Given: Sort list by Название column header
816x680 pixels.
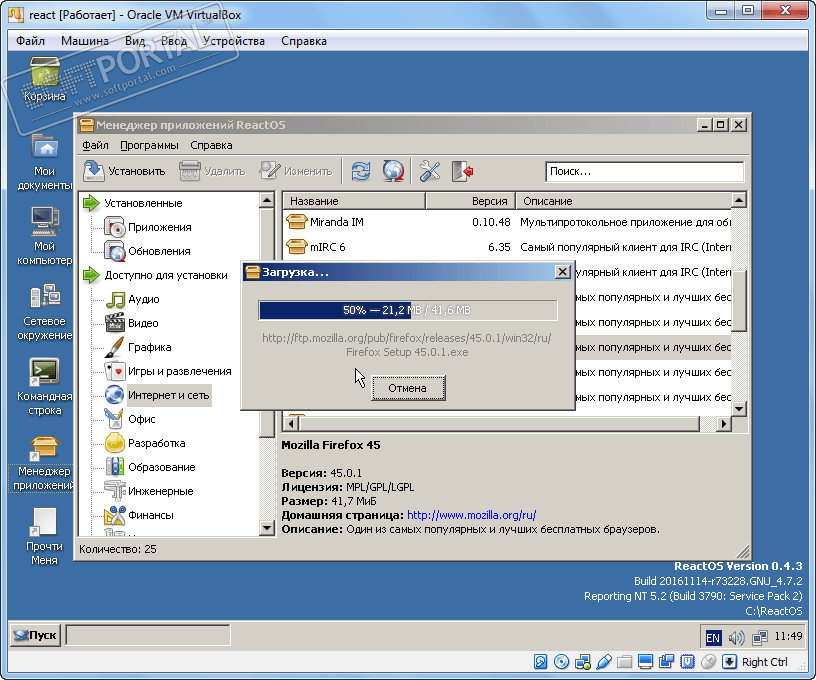Looking at the screenshot, I should pyautogui.click(x=354, y=201).
